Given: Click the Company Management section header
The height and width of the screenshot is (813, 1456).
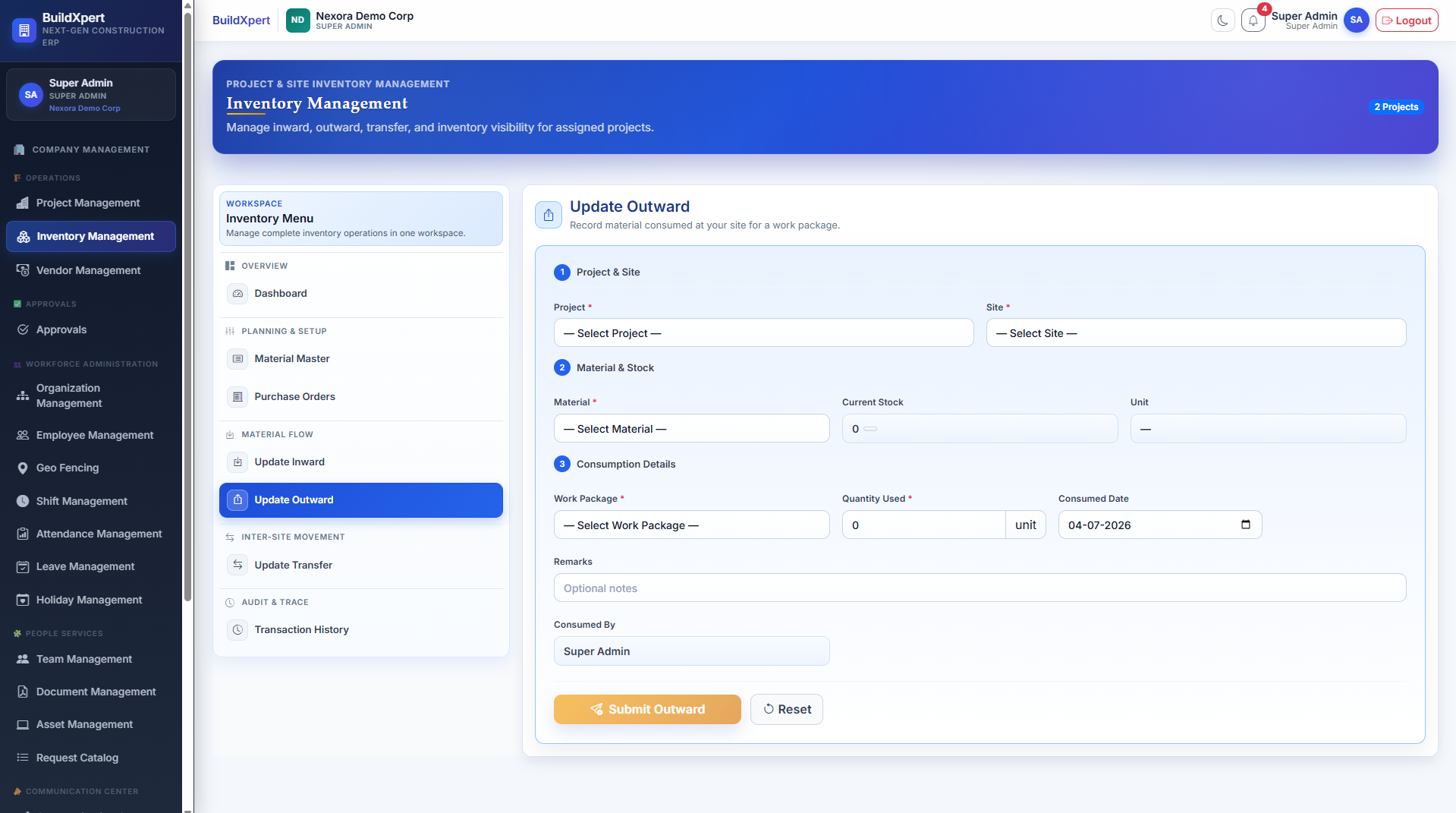Looking at the screenshot, I should tap(90, 150).
